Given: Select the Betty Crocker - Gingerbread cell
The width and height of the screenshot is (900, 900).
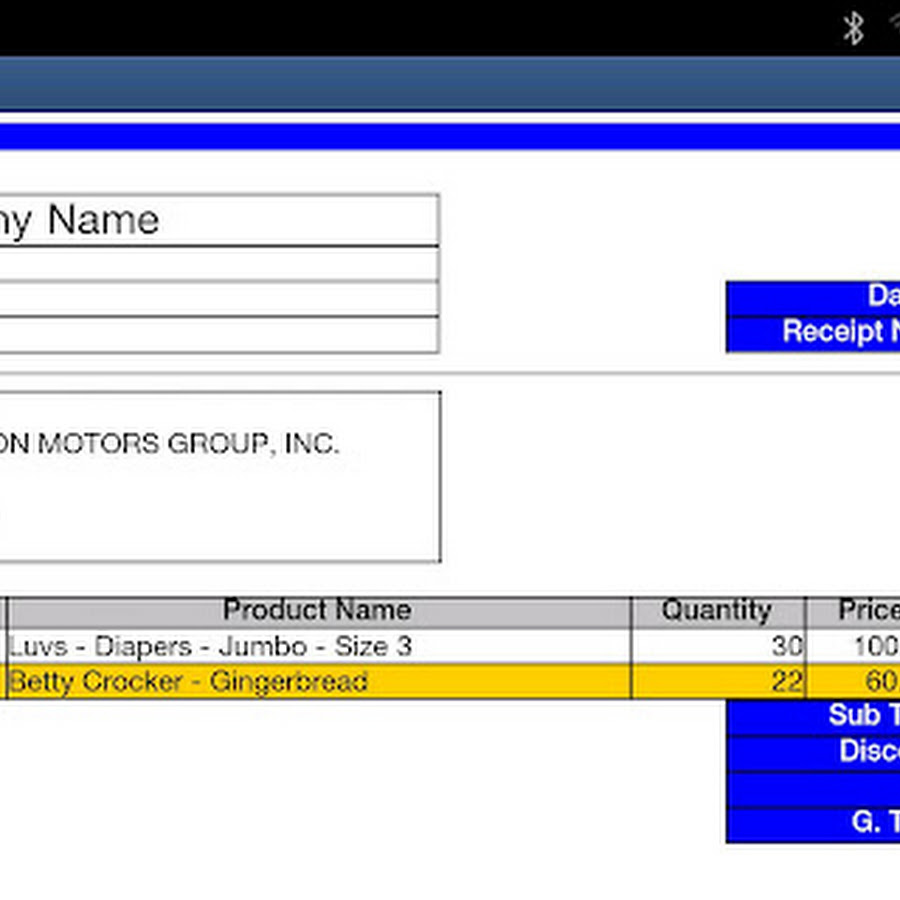Looking at the screenshot, I should tap(319, 681).
